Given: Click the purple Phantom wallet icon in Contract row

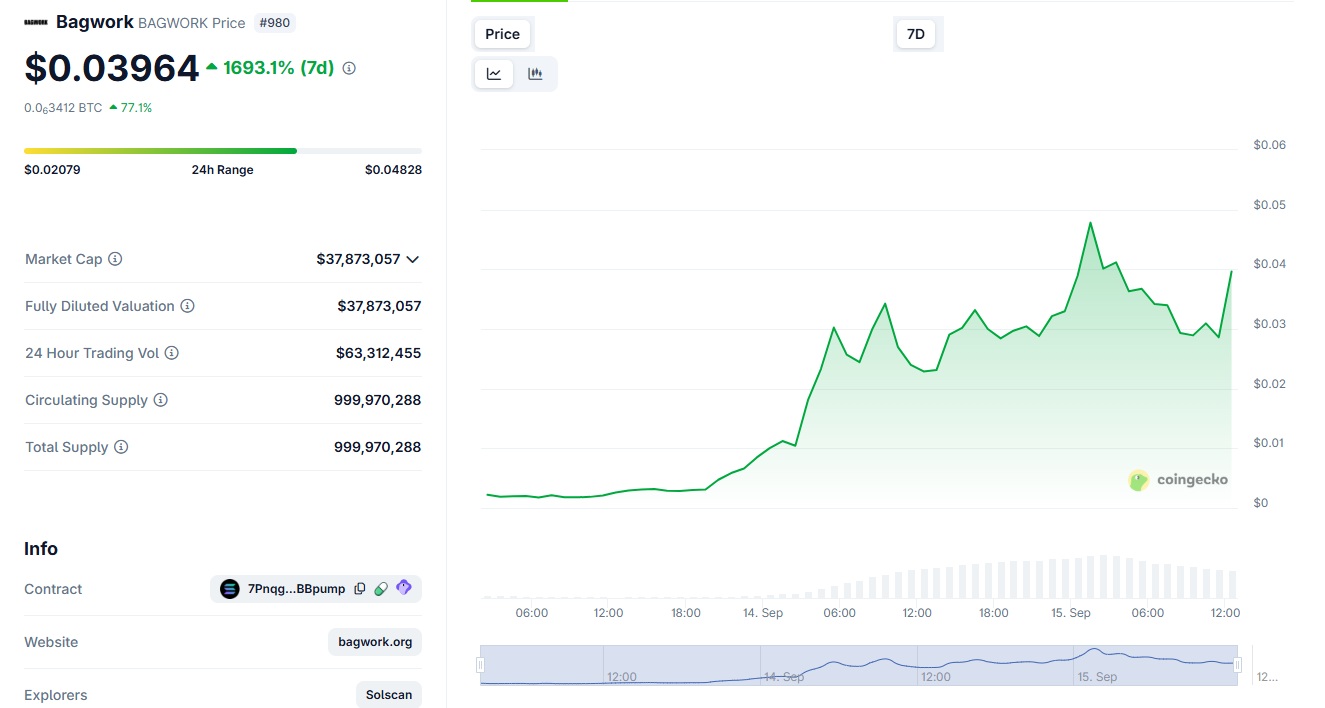Looking at the screenshot, I should coord(404,588).
